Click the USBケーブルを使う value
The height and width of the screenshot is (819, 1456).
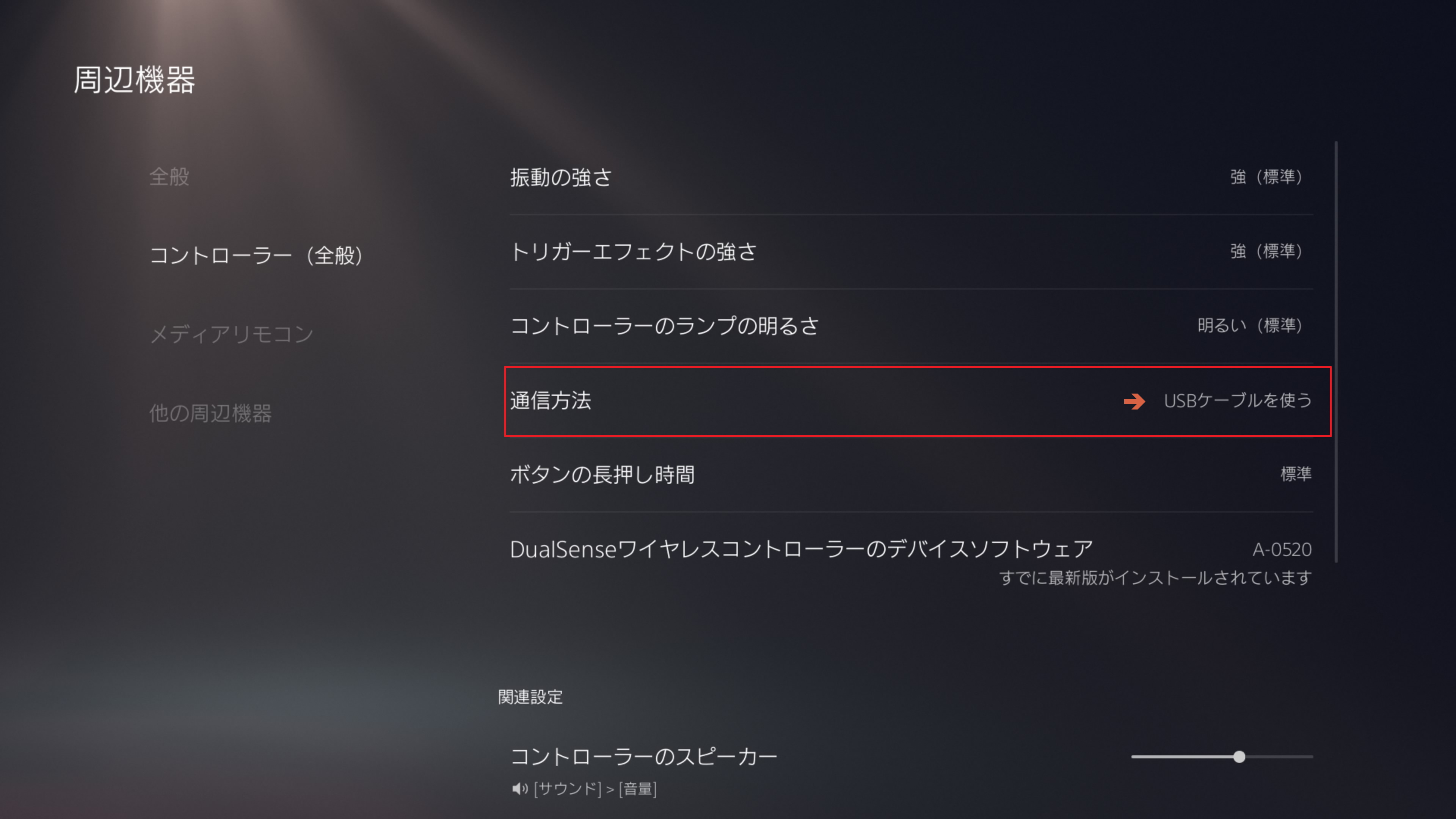pos(1237,401)
